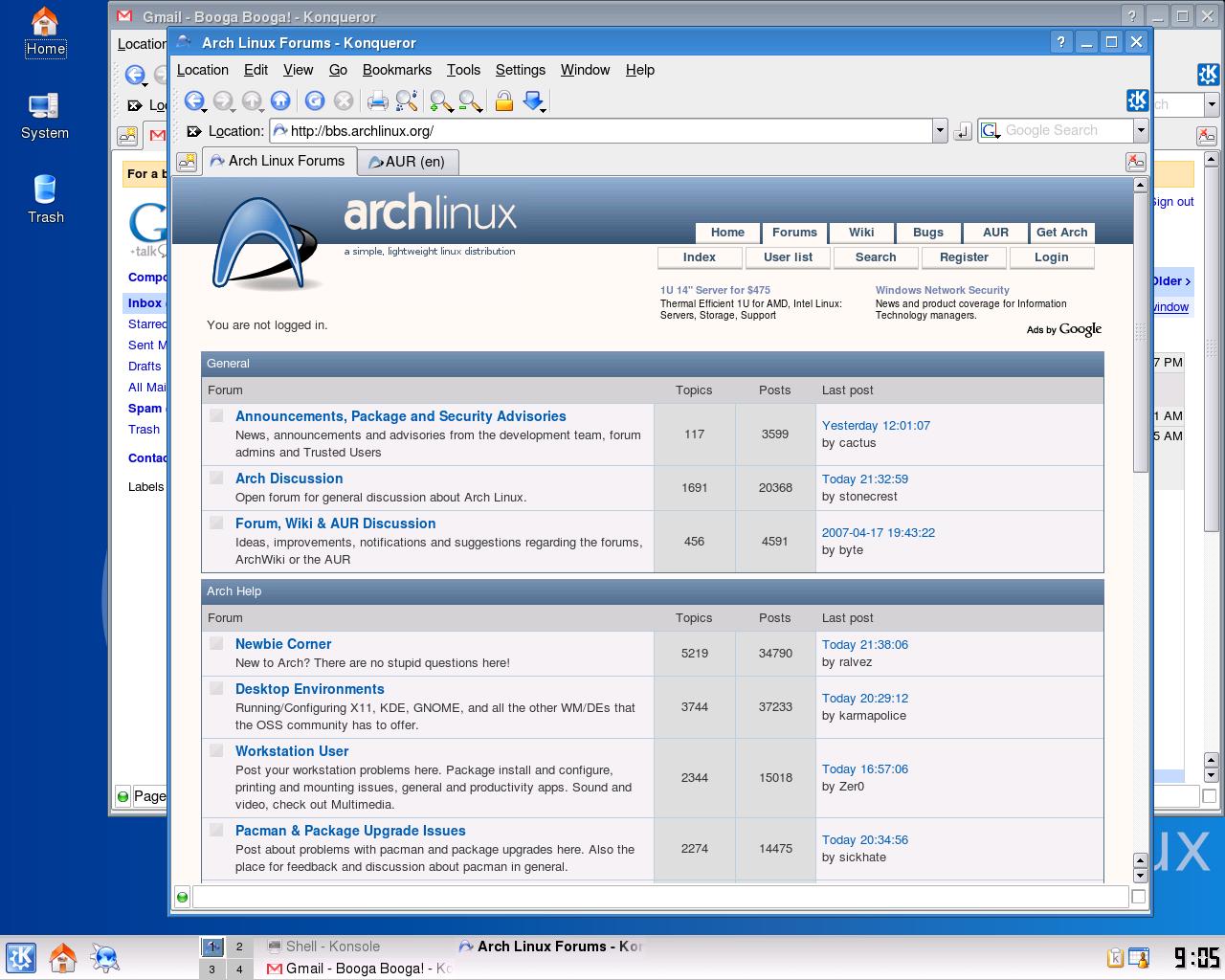Open the forum User list

(789, 257)
